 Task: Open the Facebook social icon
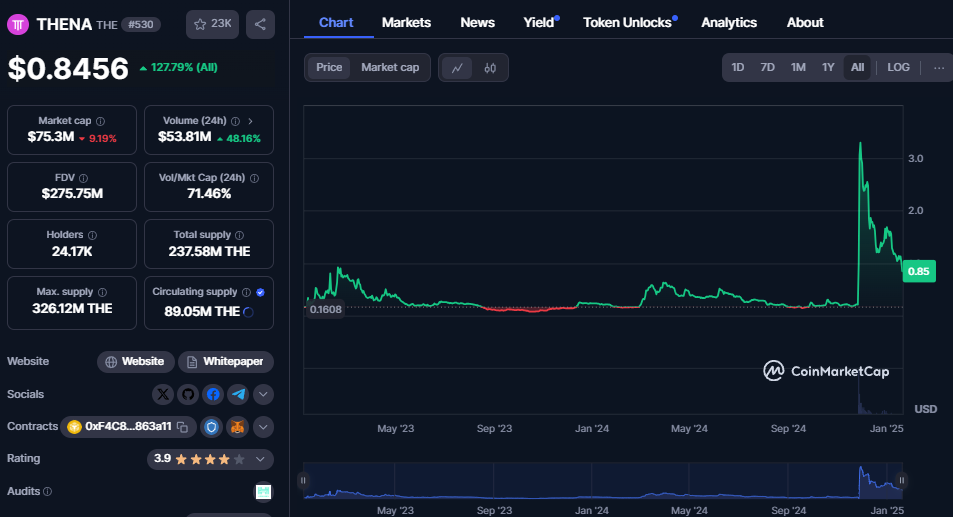pos(213,394)
